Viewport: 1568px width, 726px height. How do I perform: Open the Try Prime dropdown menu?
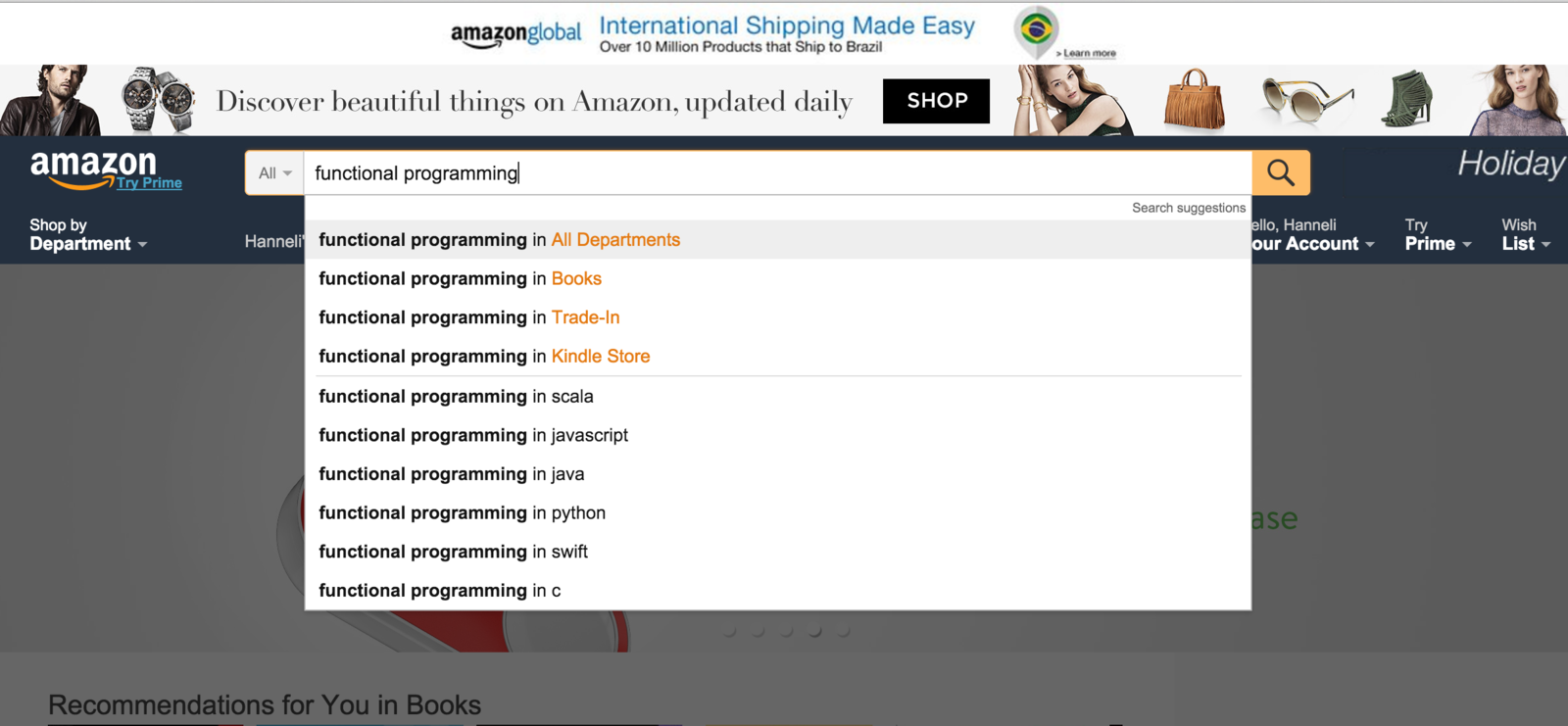(x=1438, y=234)
